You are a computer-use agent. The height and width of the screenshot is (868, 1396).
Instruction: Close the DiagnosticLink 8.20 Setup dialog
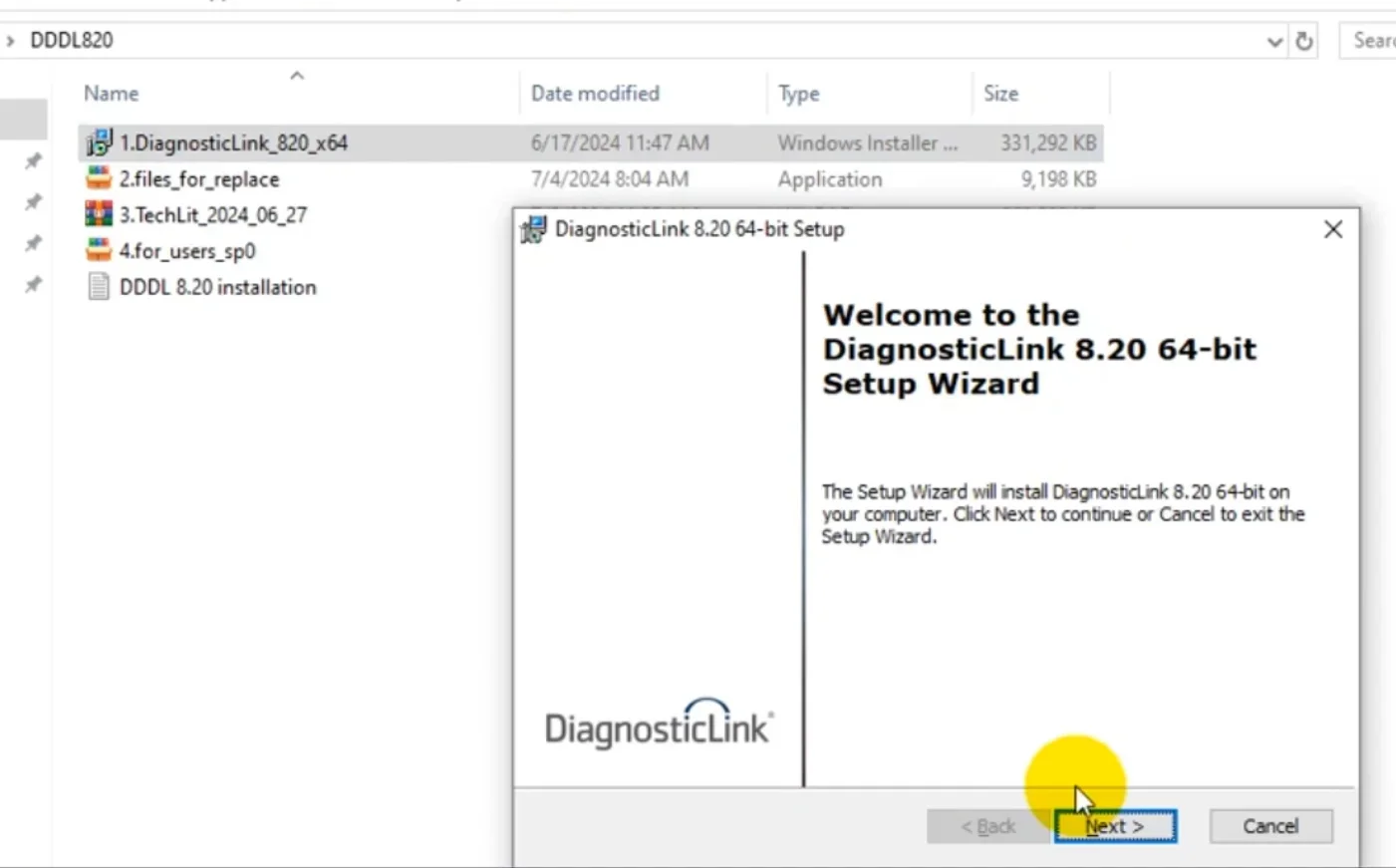[x=1333, y=229]
